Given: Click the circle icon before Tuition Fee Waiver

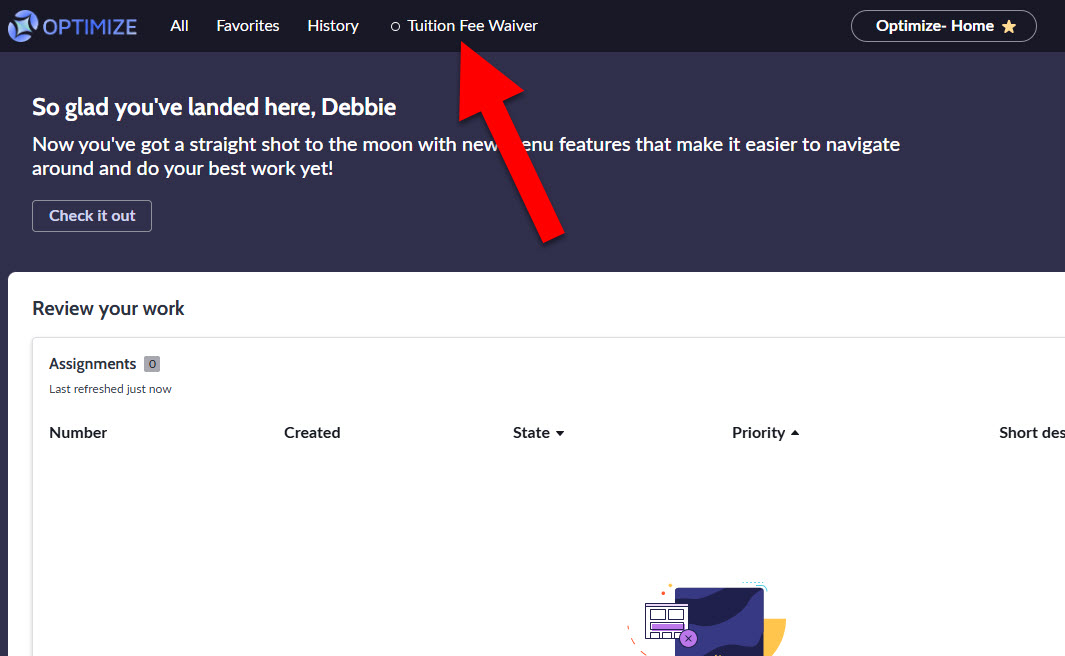Looking at the screenshot, I should pyautogui.click(x=395, y=27).
